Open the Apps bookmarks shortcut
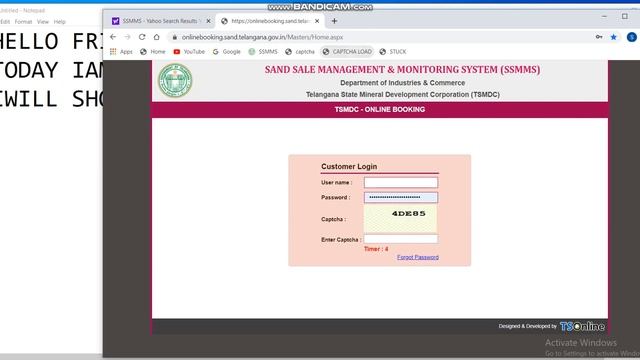This screenshot has height=360, width=640. [121, 52]
